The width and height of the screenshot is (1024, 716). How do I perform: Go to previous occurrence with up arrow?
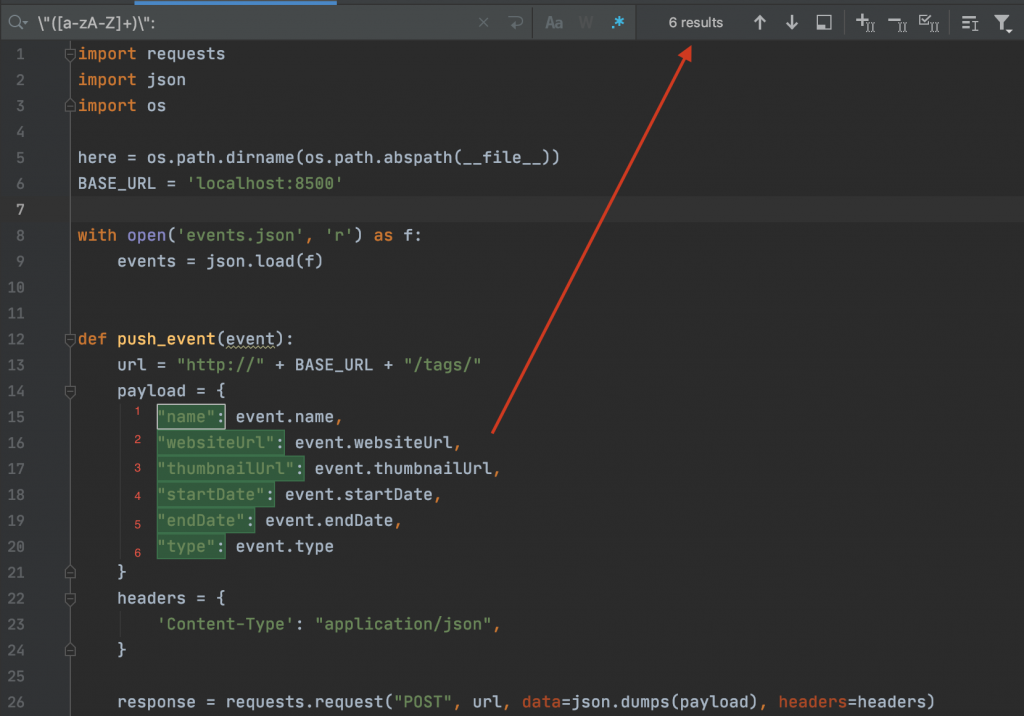[x=760, y=23]
